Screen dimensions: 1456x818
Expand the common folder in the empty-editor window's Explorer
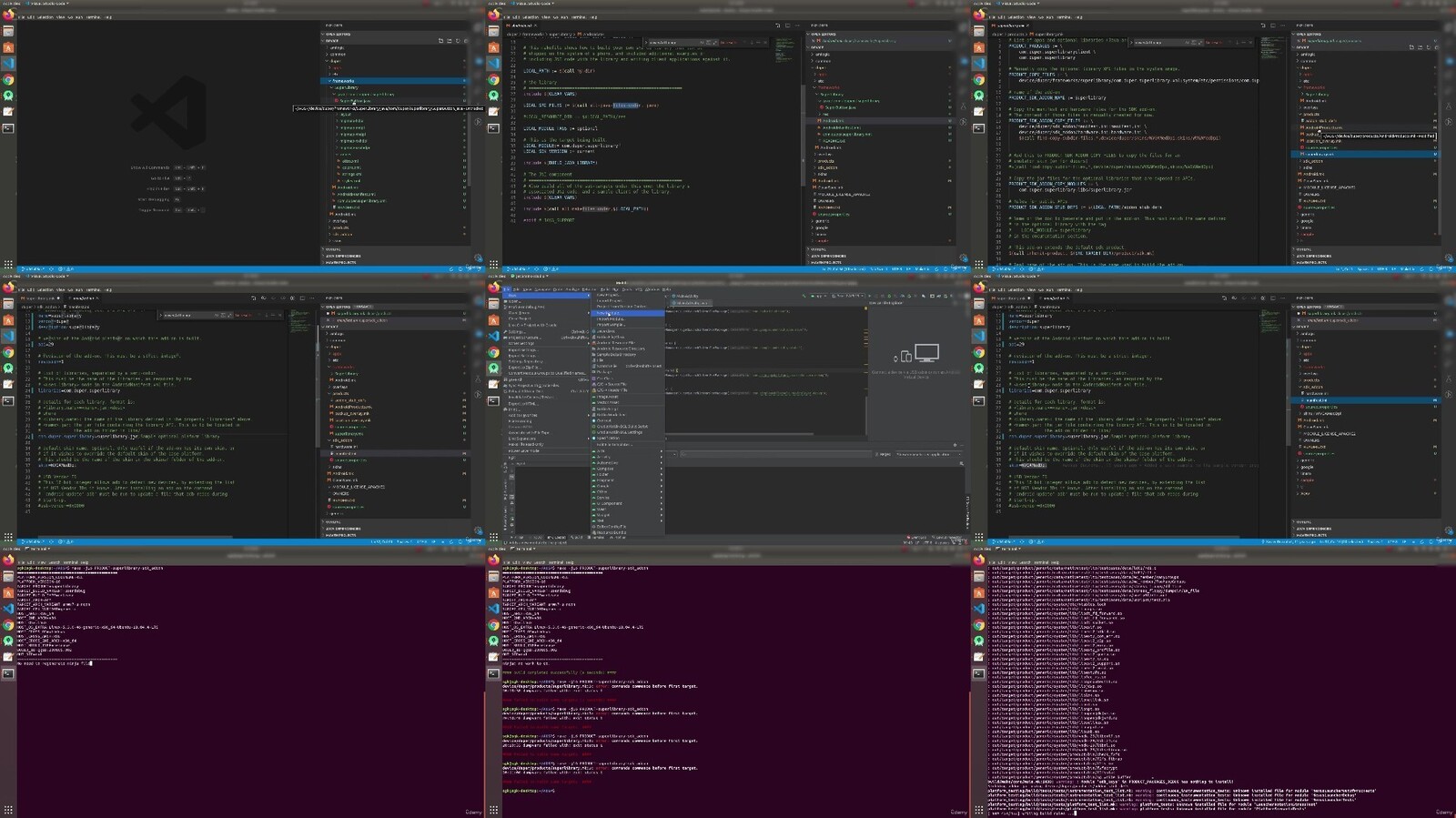click(397, 54)
